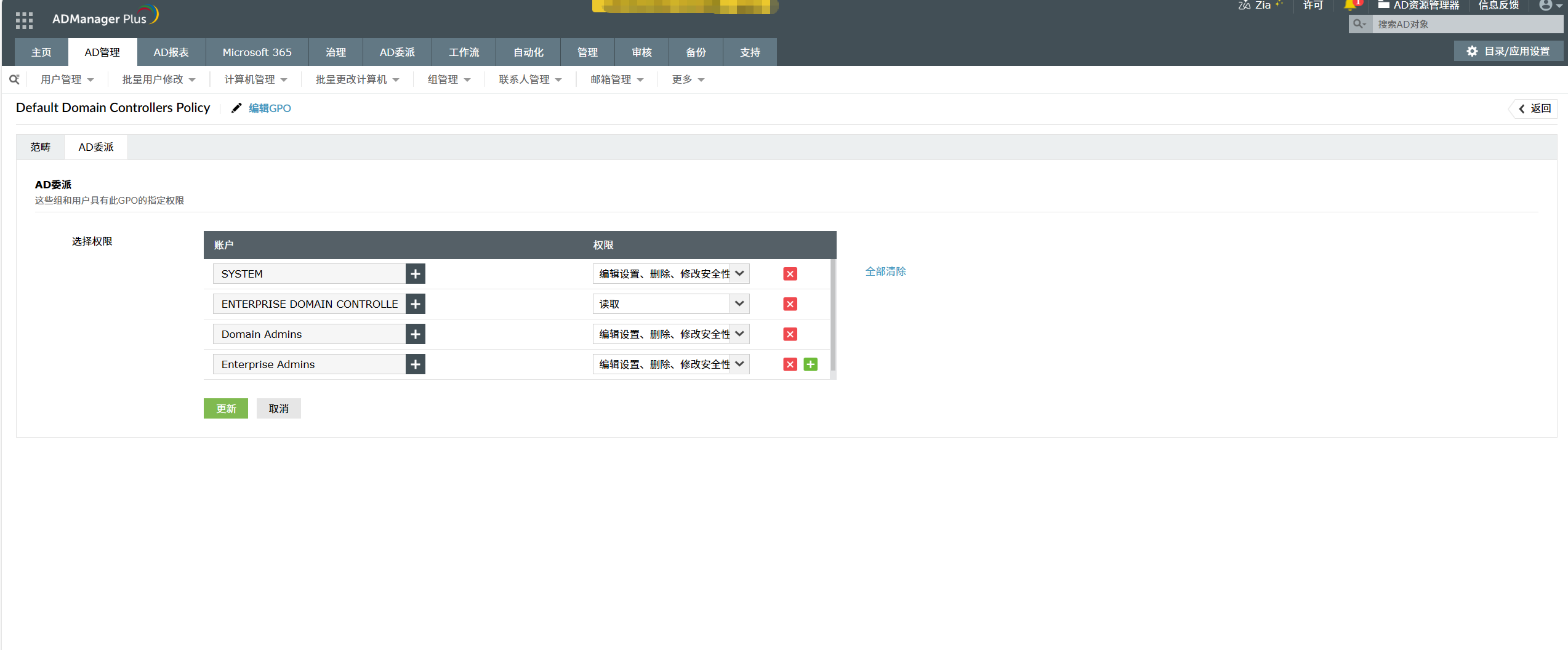Click the search icon in 搜索AD对象 box
The height and width of the screenshot is (650, 1568).
(x=1359, y=24)
